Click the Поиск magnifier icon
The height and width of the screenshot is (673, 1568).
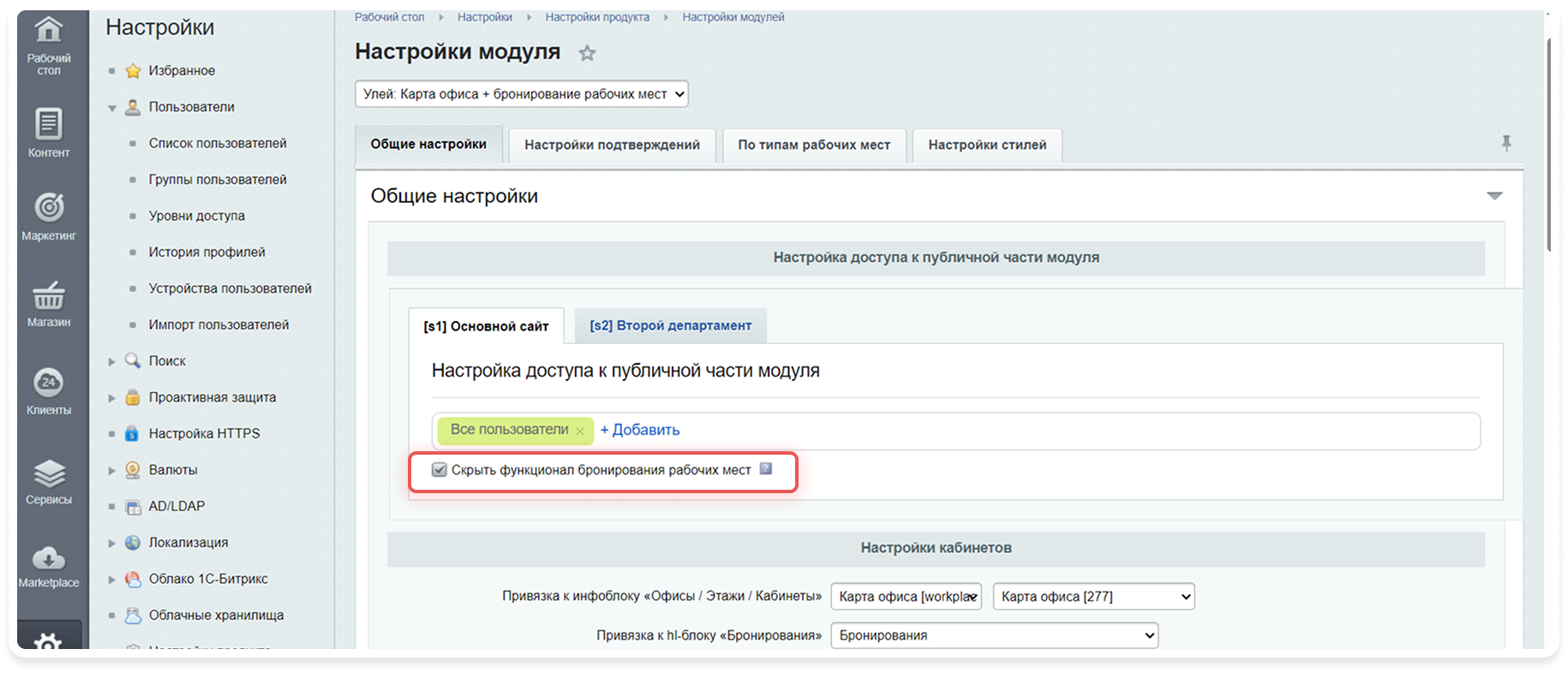(133, 360)
